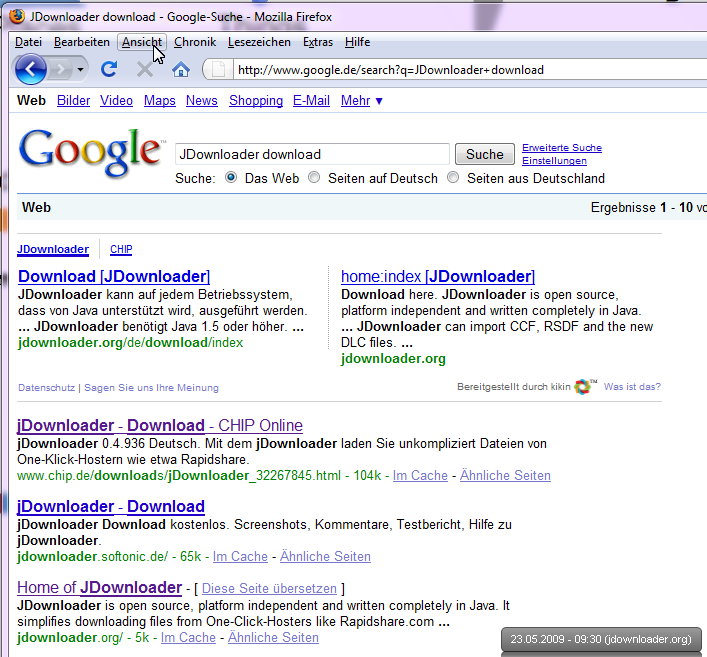Open the Ansicht menu

142,42
